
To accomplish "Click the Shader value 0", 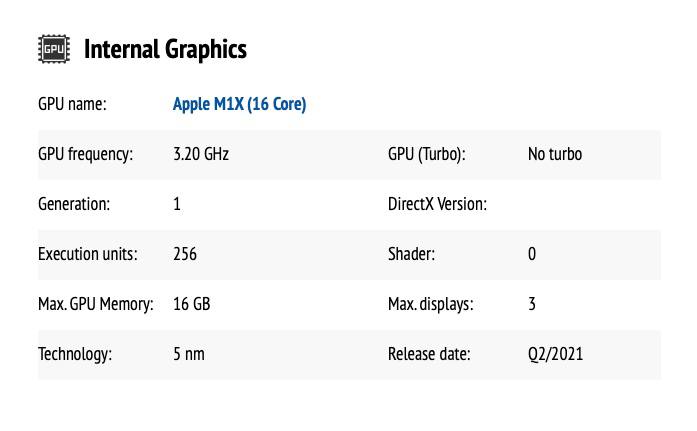I will pyautogui.click(x=532, y=254).
